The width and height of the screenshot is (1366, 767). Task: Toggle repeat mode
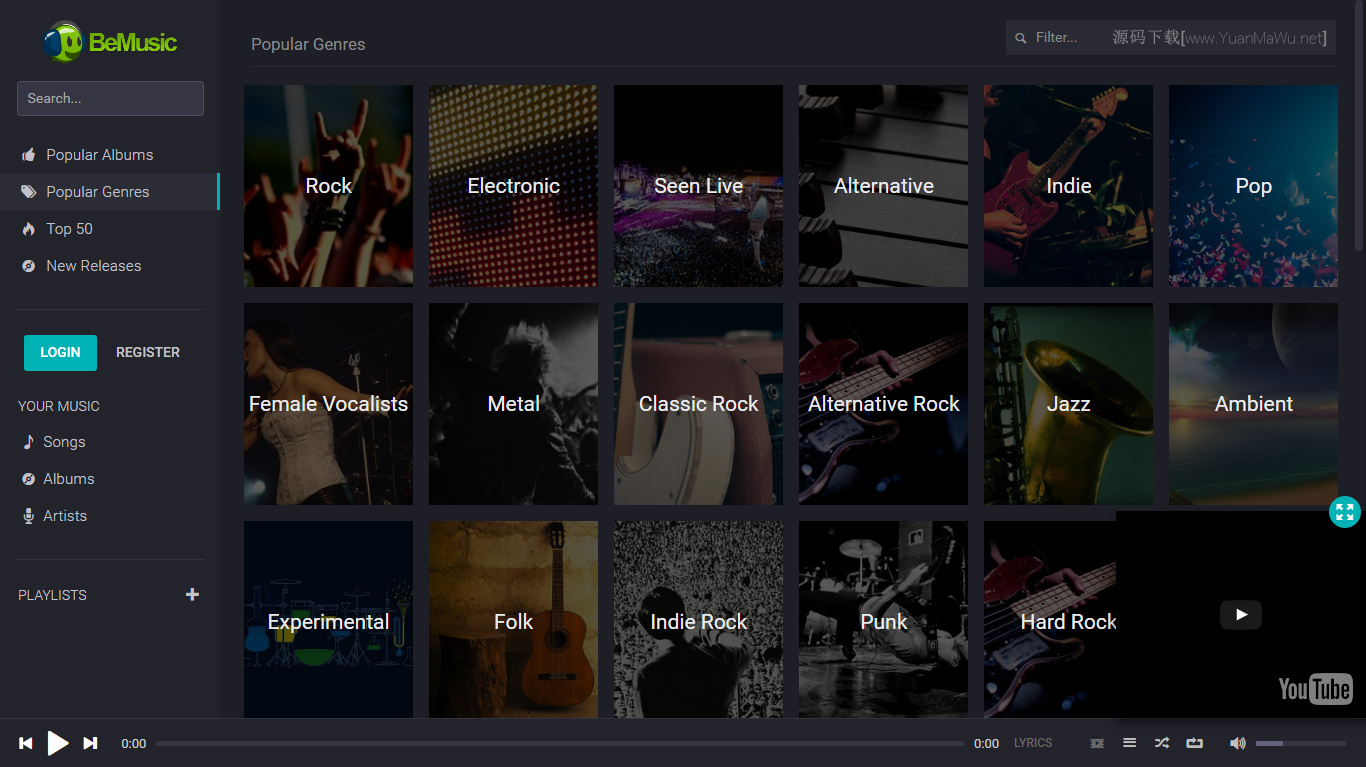point(1194,743)
